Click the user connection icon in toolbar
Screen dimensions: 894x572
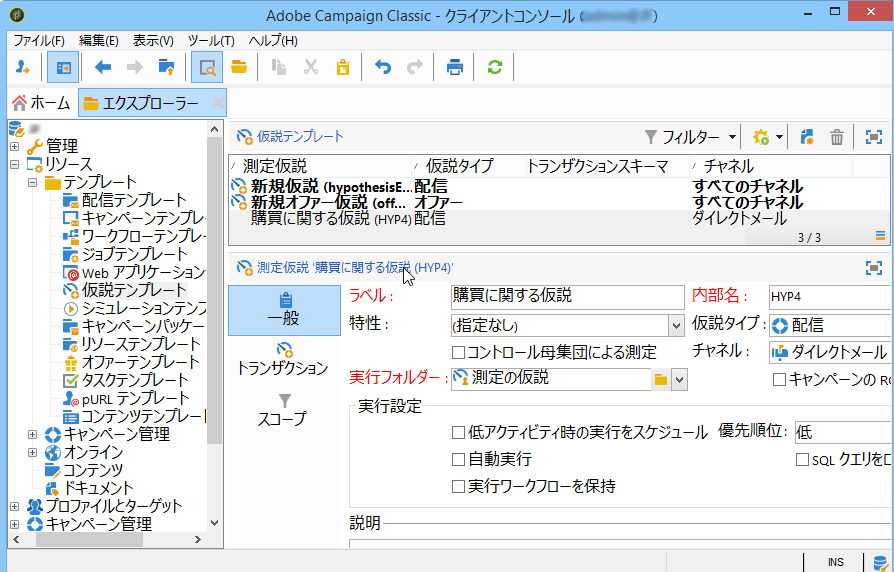pos(23,68)
